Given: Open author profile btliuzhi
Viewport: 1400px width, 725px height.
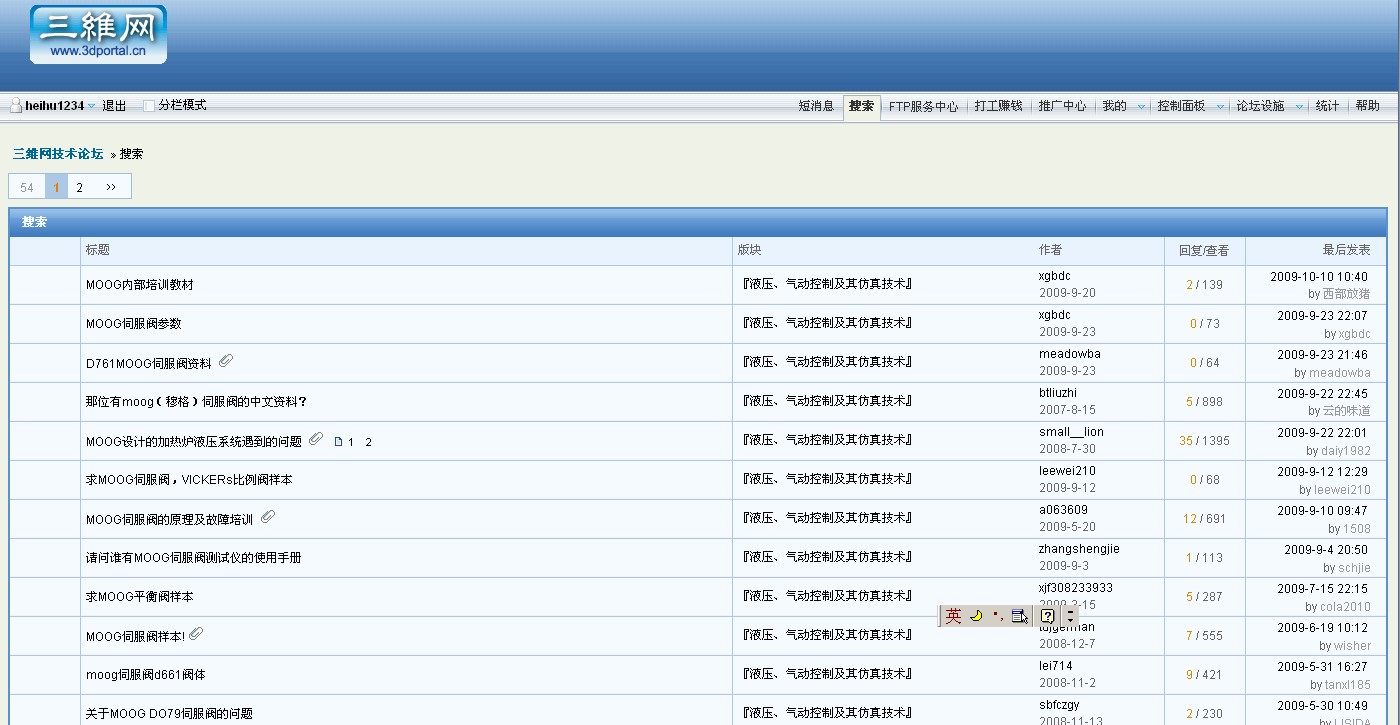Looking at the screenshot, I should pyautogui.click(x=1058, y=393).
